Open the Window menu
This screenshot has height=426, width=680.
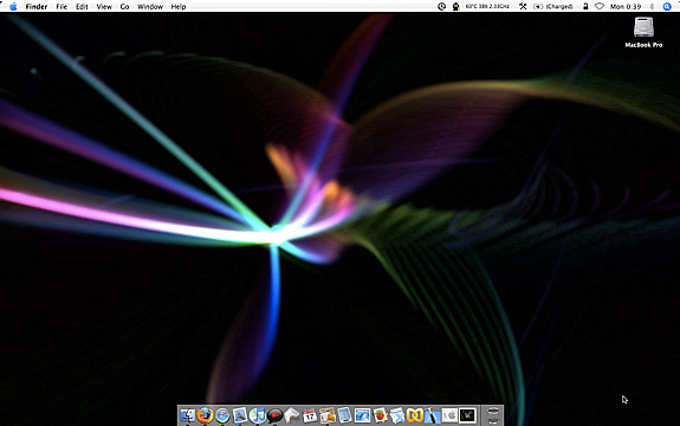point(150,7)
